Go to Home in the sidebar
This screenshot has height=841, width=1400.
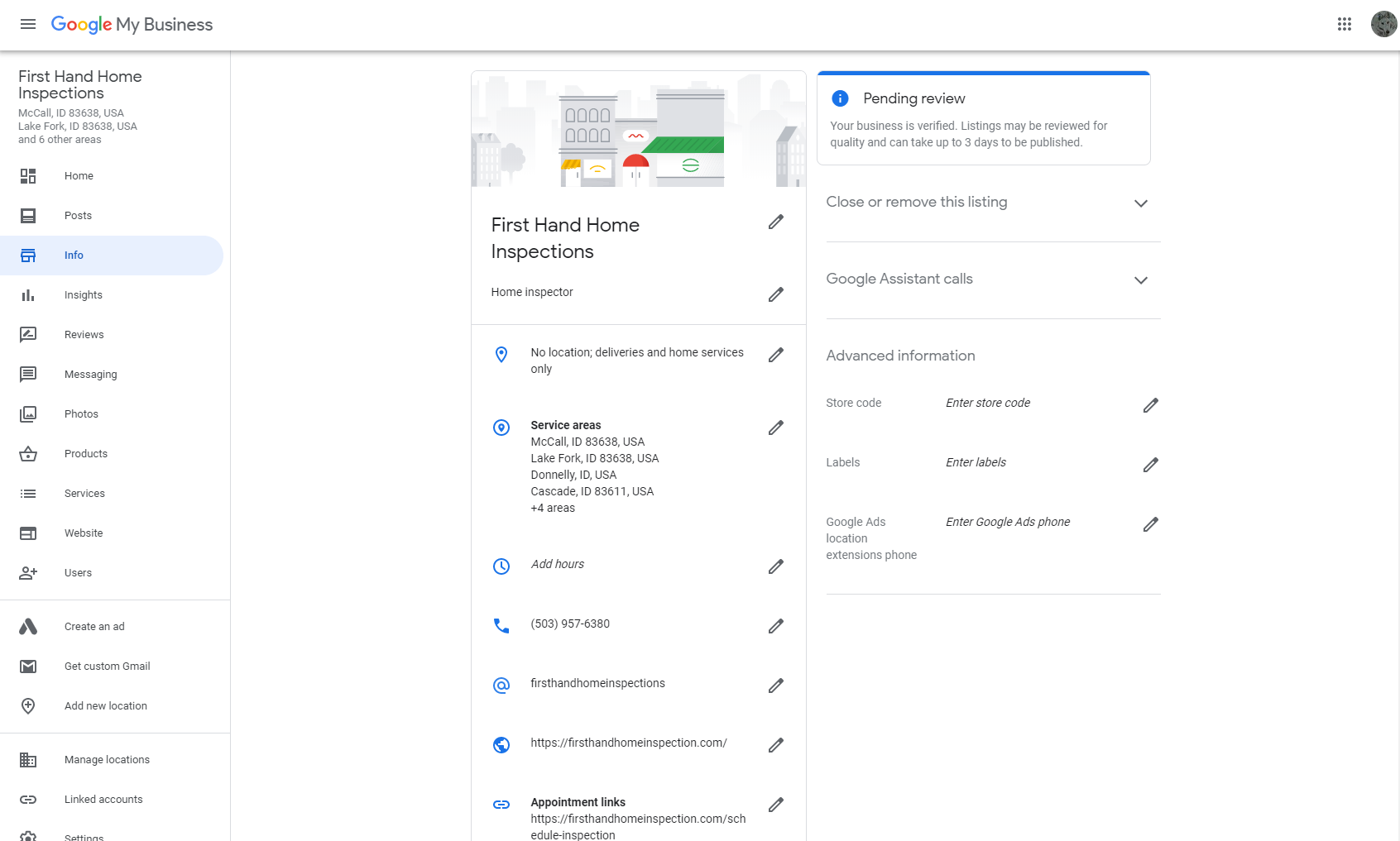pos(112,176)
